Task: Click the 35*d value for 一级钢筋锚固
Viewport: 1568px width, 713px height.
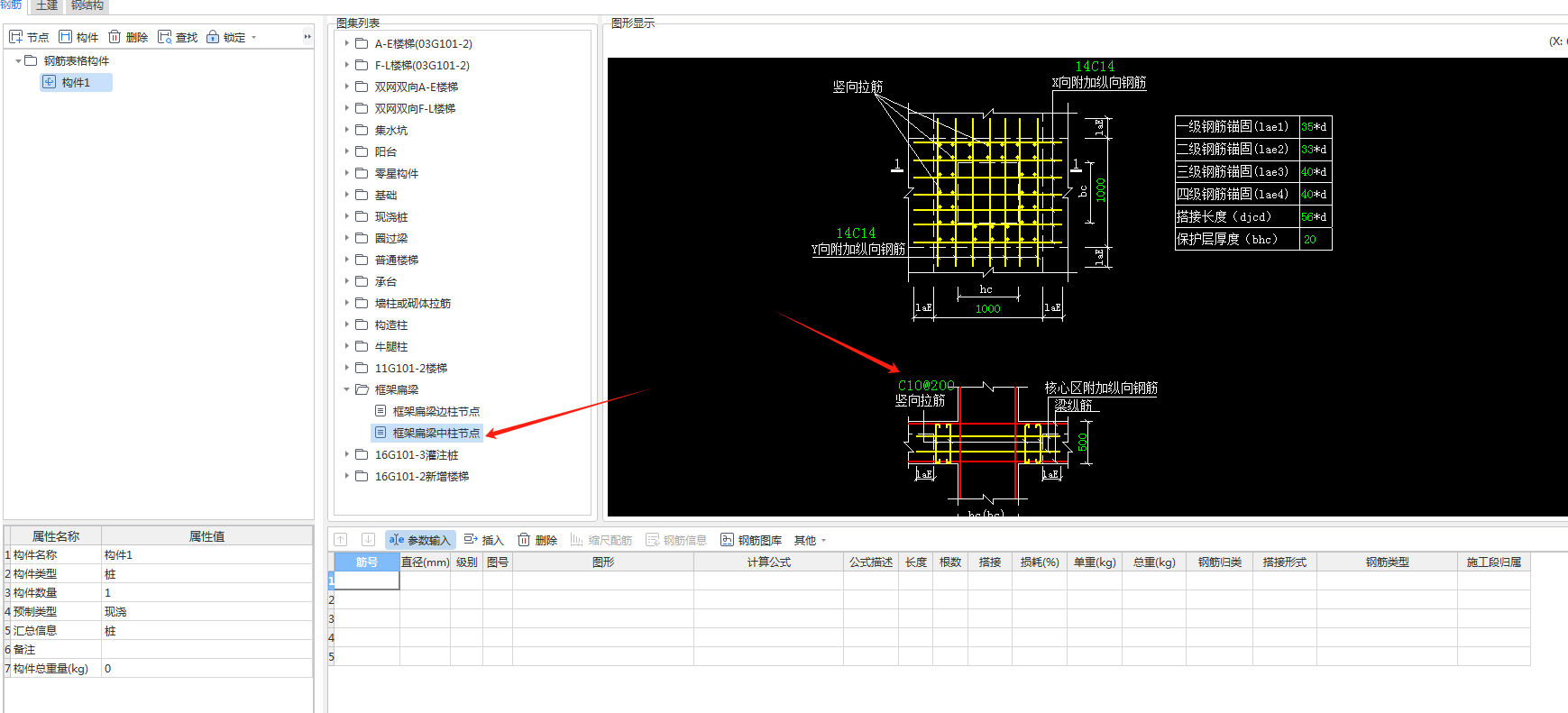Action: (x=1315, y=127)
